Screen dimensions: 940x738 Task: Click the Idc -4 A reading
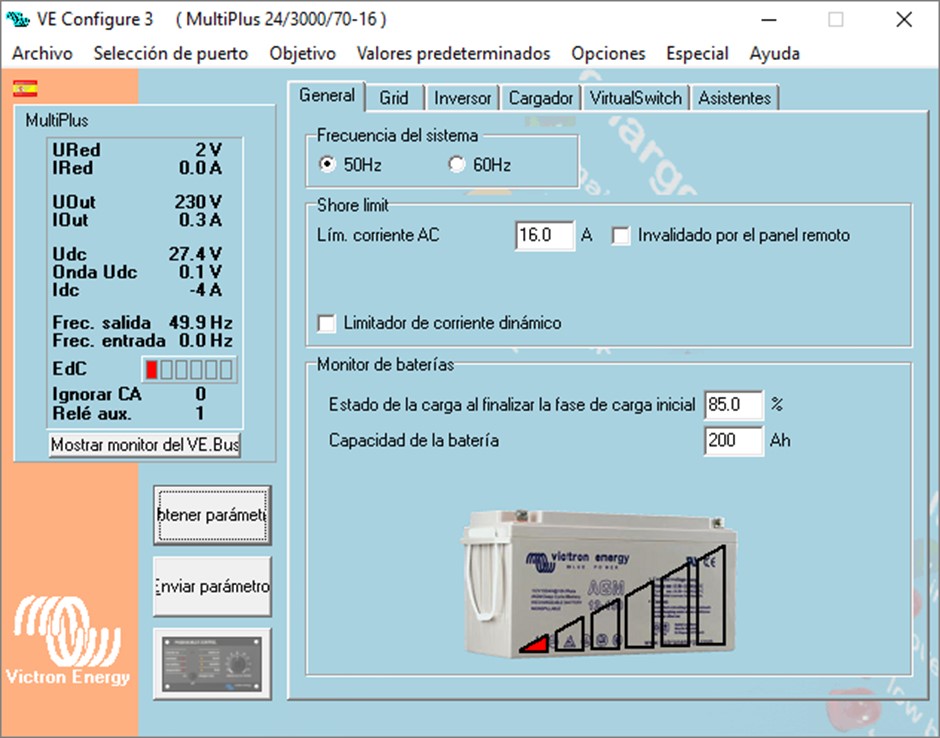click(137, 290)
